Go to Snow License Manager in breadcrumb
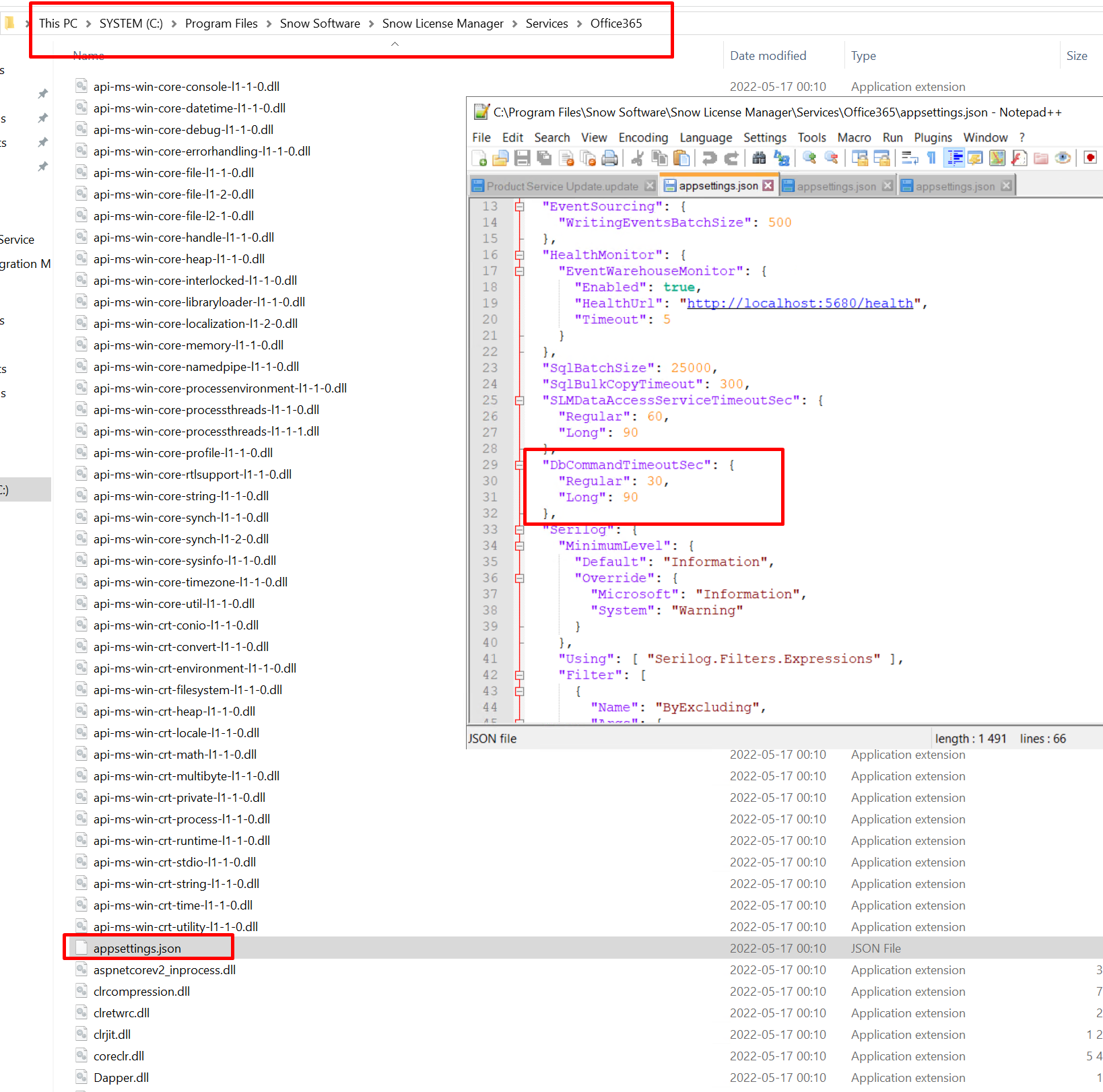 442,24
